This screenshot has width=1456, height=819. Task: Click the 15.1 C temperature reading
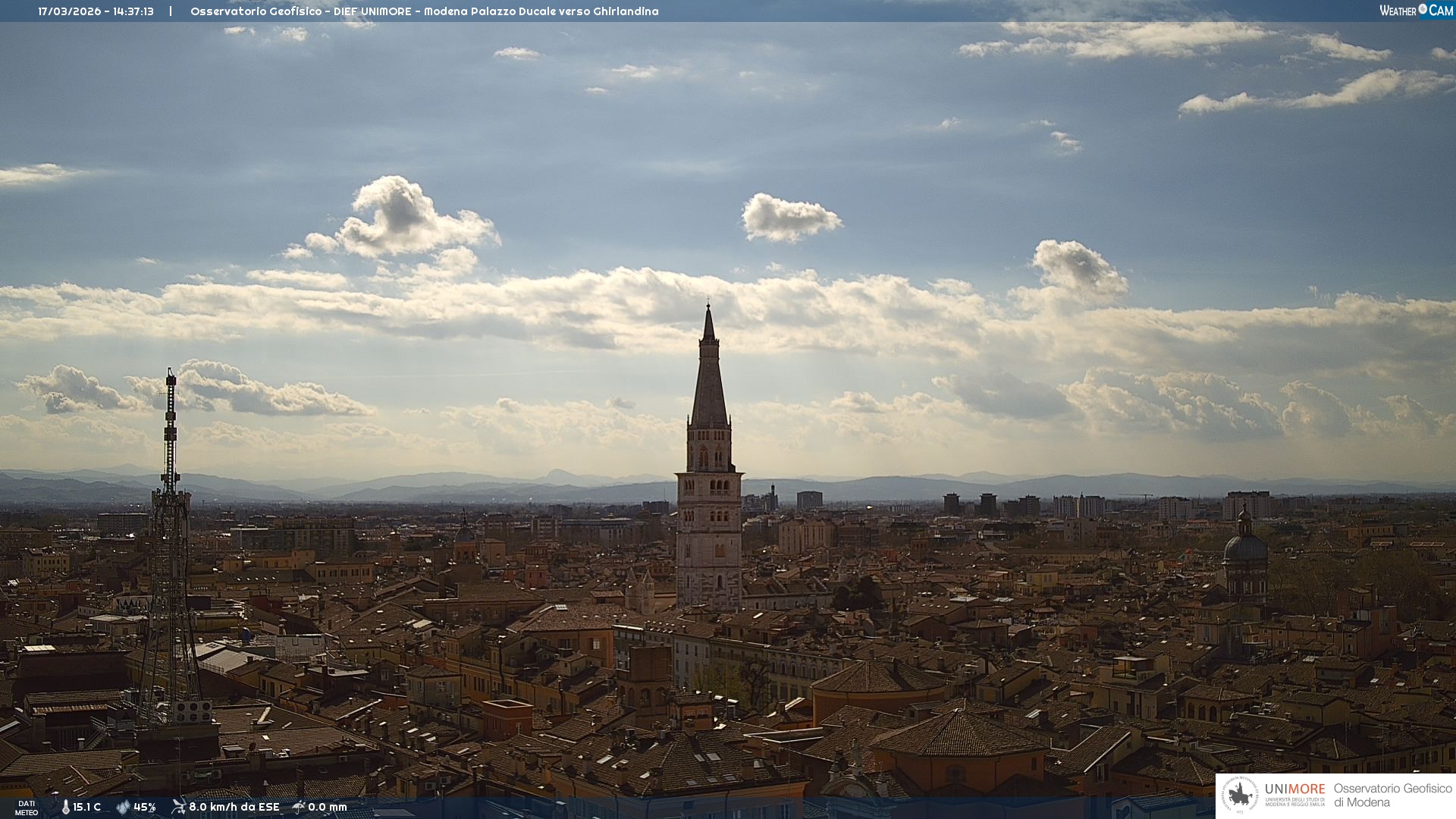[87, 807]
